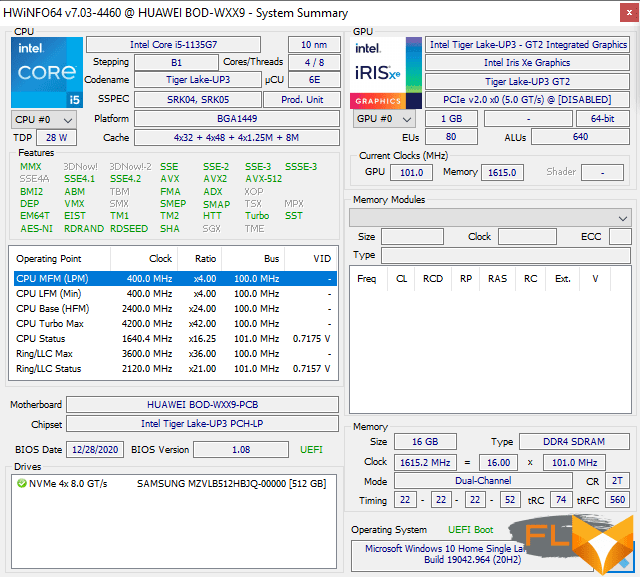Open the GPU #0 selector dropdown

[x=384, y=119]
